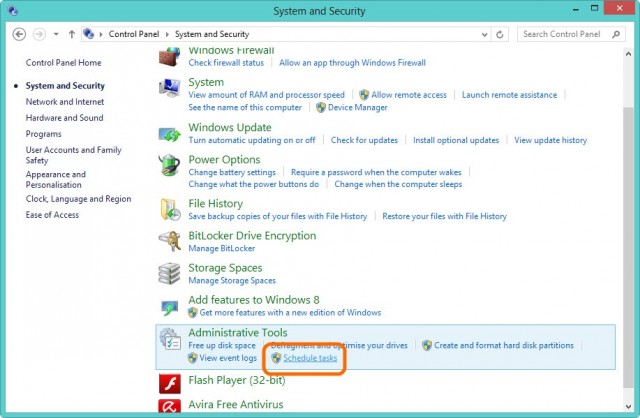Open Clock, Language and Region
Image resolution: width=640 pixels, height=418 pixels.
pyautogui.click(x=78, y=199)
